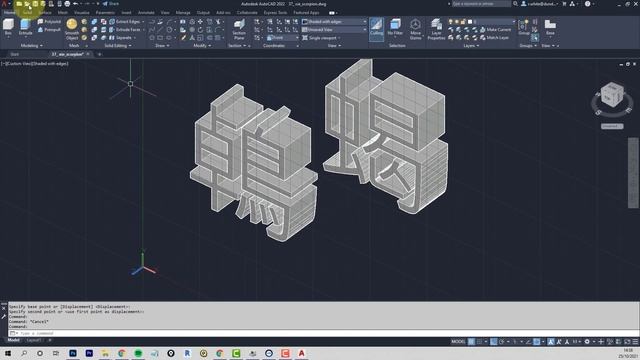Open the Start drawing tab
This screenshot has width=640, height=360.
[x=15, y=54]
